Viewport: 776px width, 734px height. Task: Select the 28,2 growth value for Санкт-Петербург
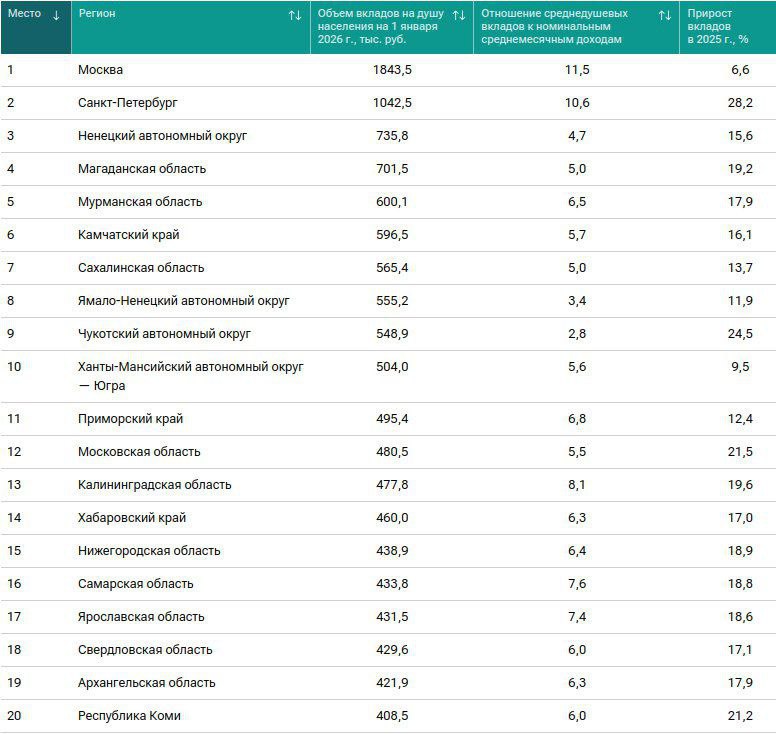click(x=739, y=103)
